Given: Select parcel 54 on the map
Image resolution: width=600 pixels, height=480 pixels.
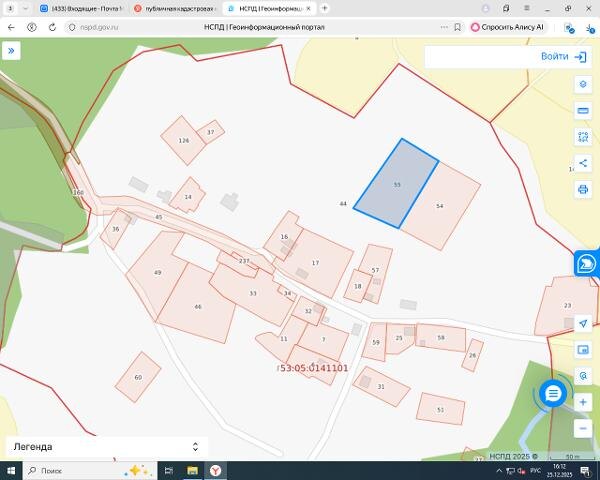Looking at the screenshot, I should coord(440,206).
